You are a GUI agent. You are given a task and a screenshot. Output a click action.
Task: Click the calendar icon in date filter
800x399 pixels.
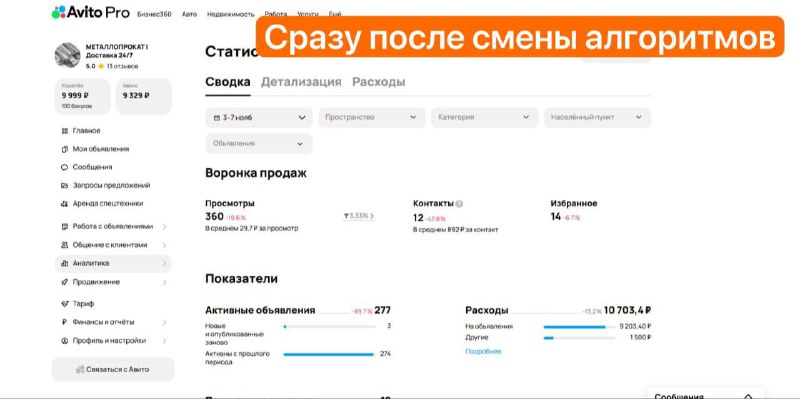216,118
